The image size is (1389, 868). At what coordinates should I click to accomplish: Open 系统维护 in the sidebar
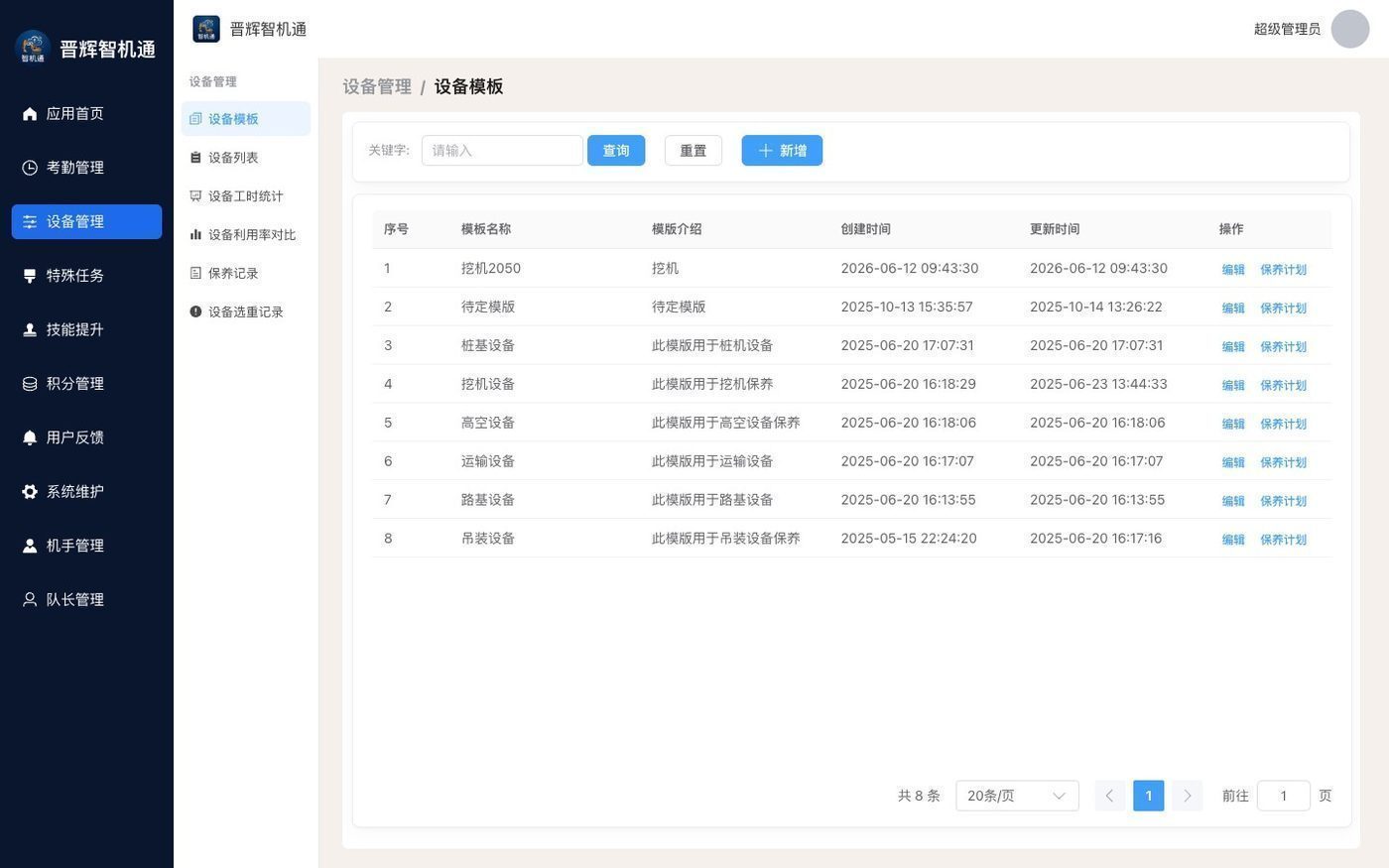pyautogui.click(x=86, y=492)
